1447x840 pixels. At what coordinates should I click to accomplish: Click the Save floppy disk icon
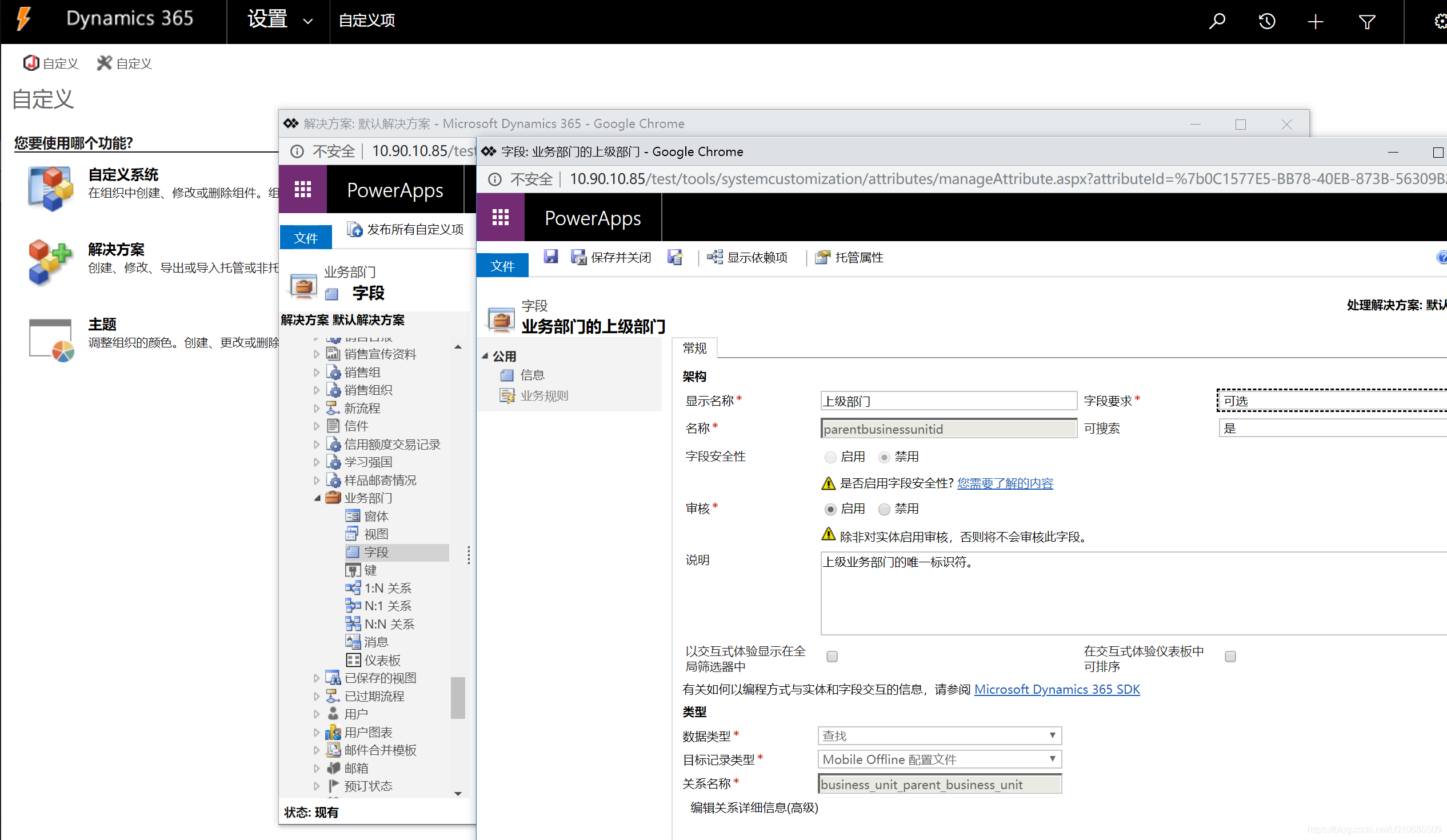(x=550, y=257)
